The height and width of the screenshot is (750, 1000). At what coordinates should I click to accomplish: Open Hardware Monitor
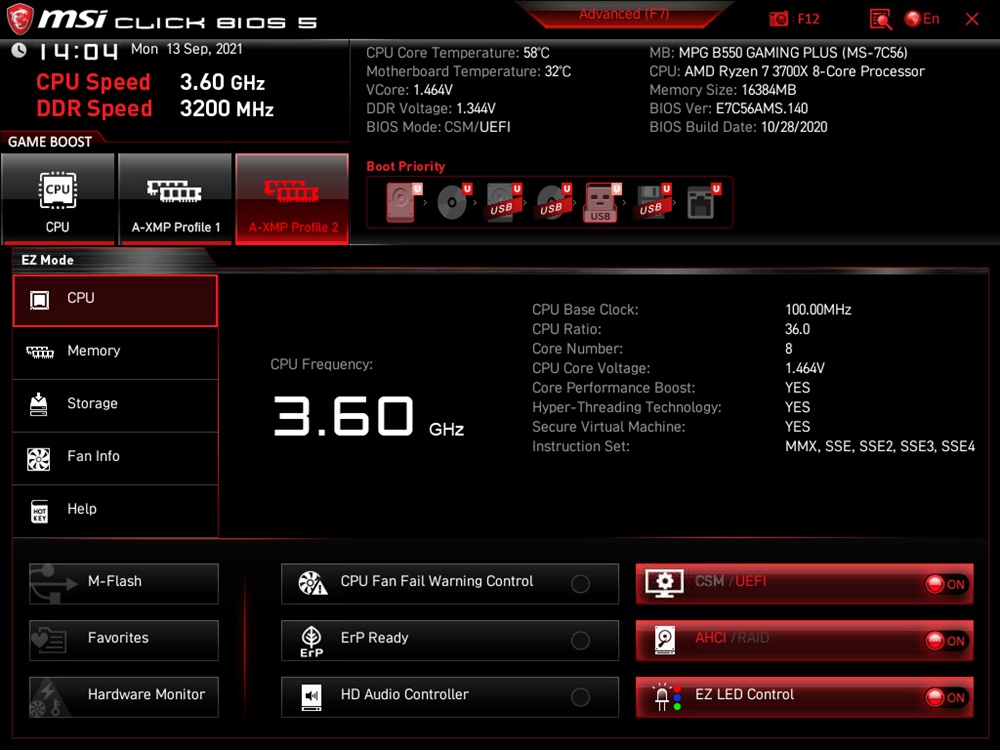pyautogui.click(x=124, y=697)
